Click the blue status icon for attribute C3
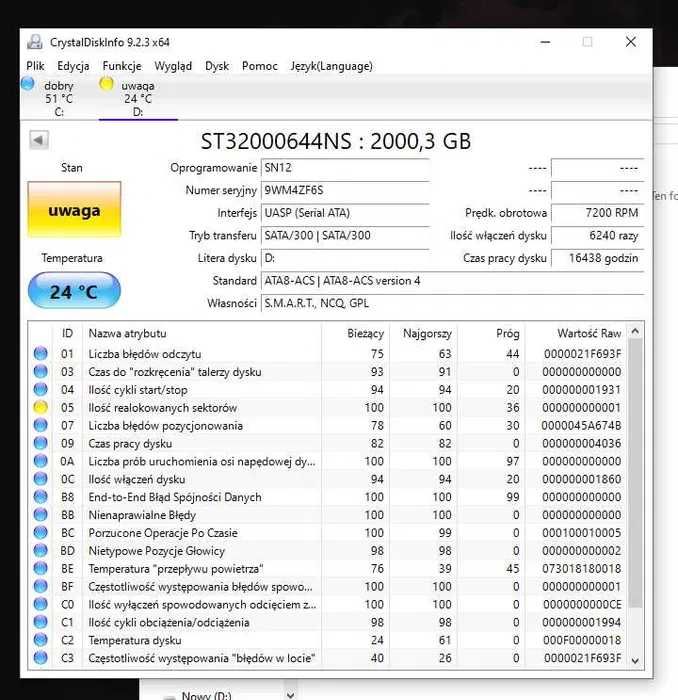The image size is (678, 700). (x=41, y=657)
